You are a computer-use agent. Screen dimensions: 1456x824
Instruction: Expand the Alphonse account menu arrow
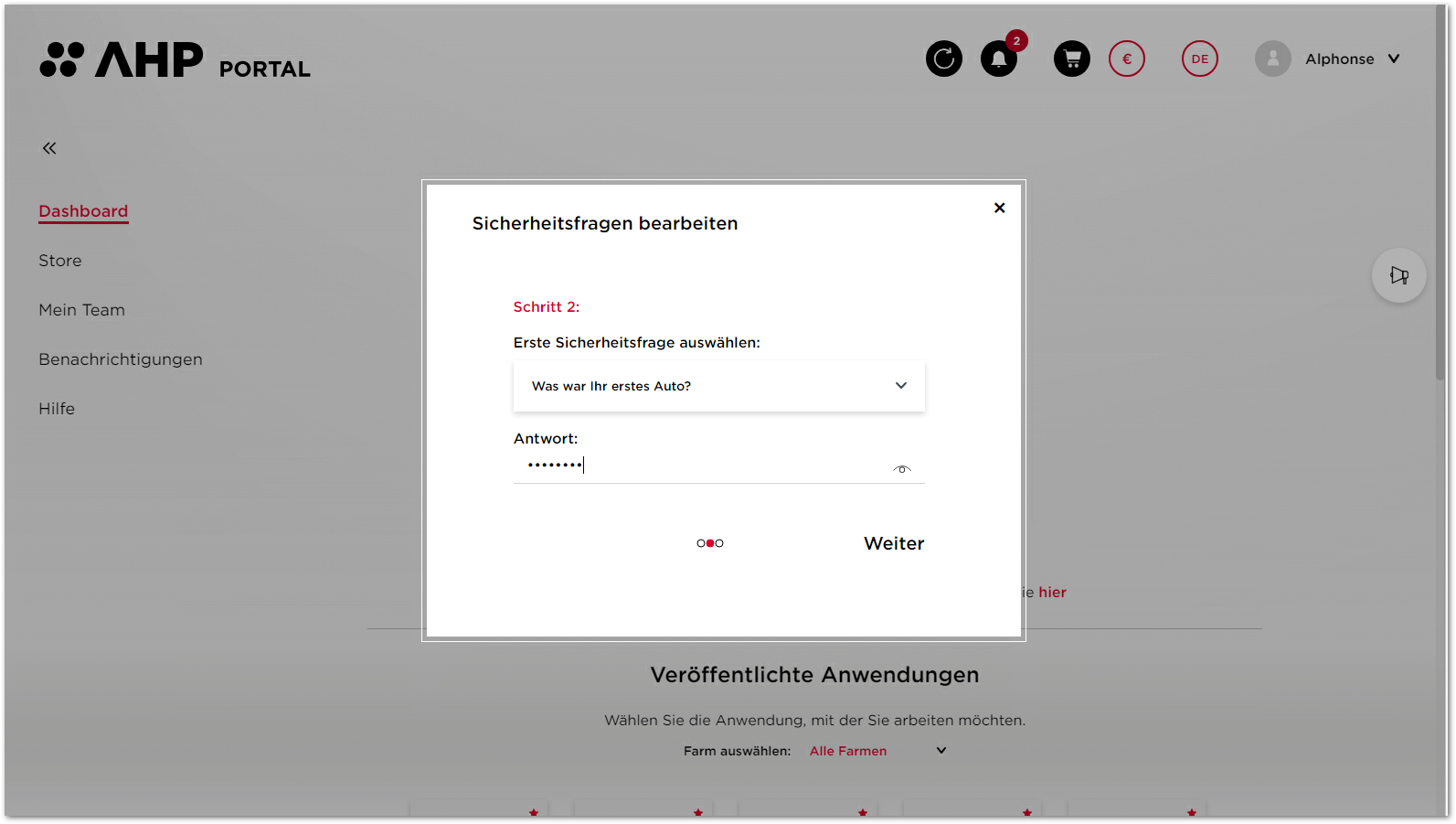click(1394, 59)
